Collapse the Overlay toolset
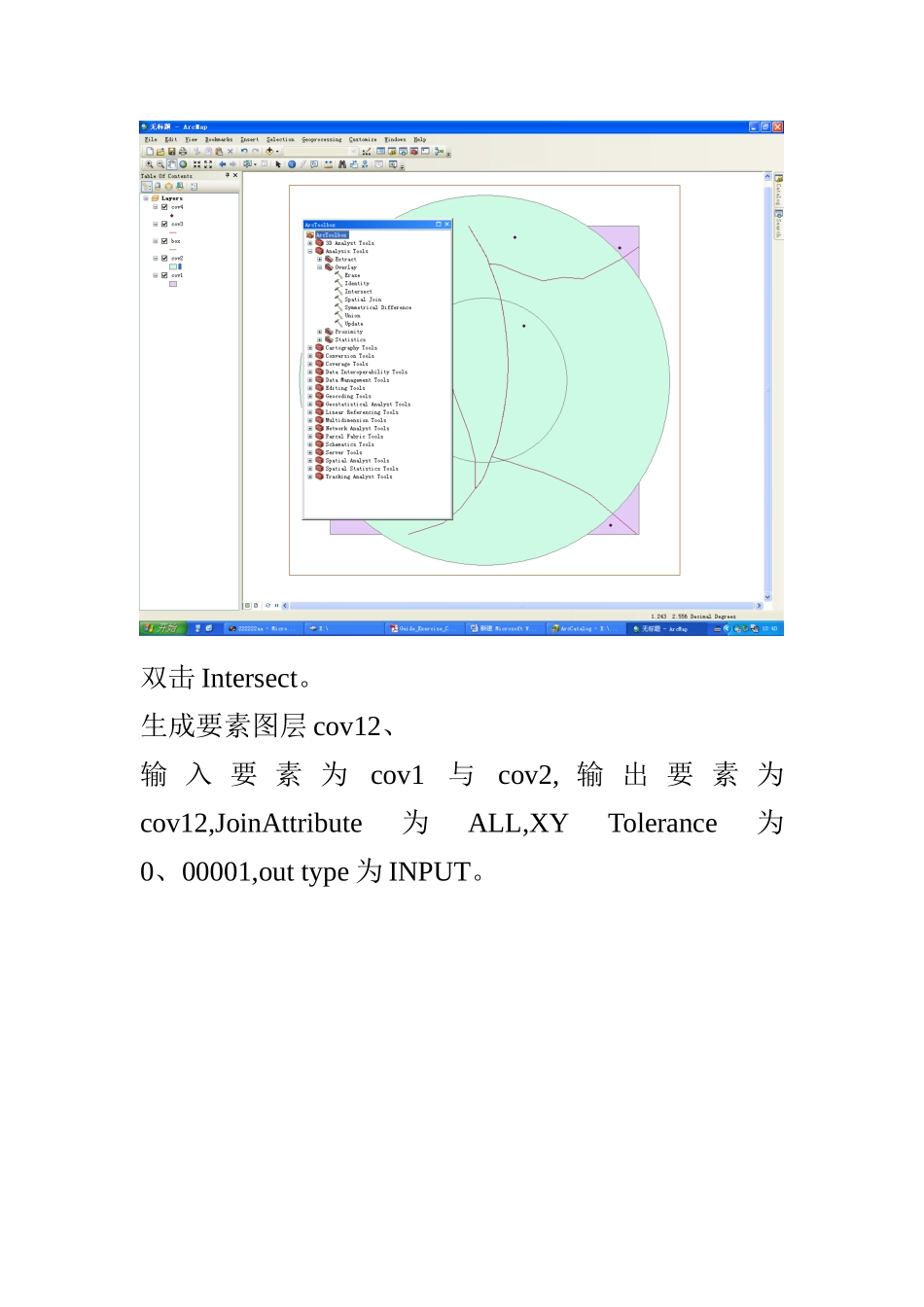The width and height of the screenshot is (924, 1307). [320, 267]
